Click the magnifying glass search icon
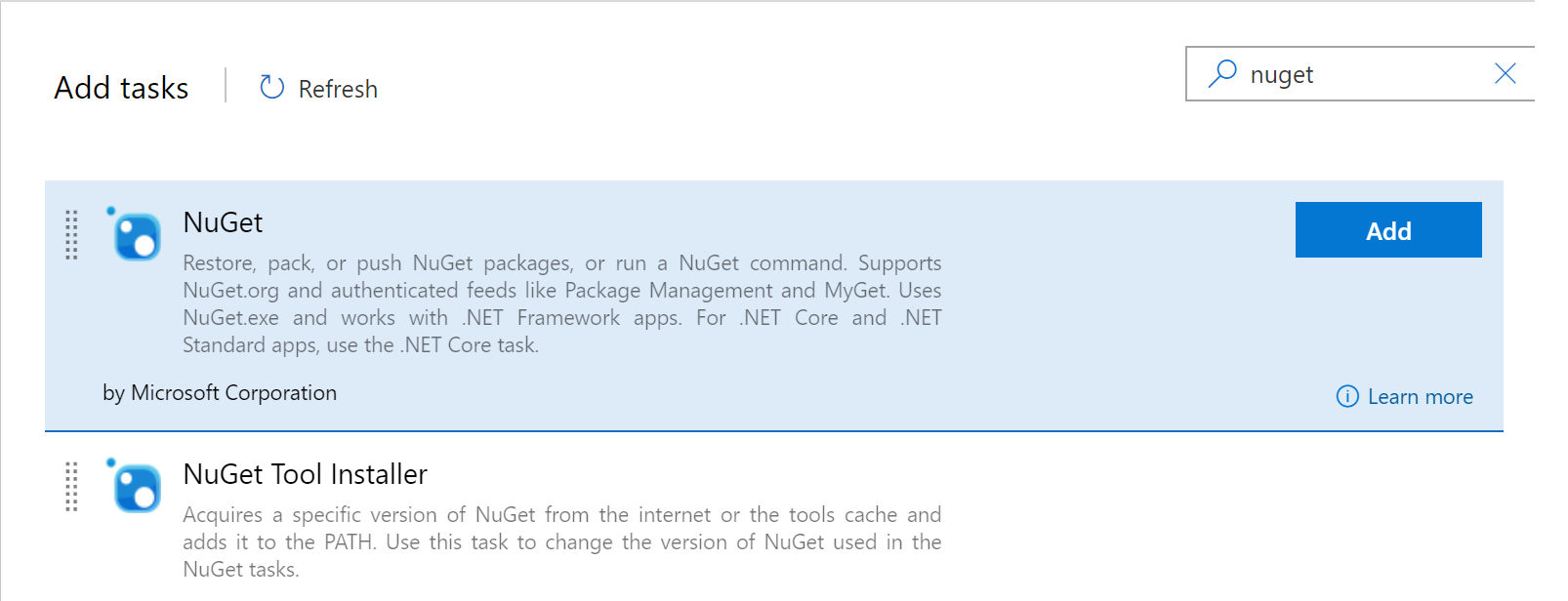Image resolution: width=1568 pixels, height=601 pixels. point(1221,73)
